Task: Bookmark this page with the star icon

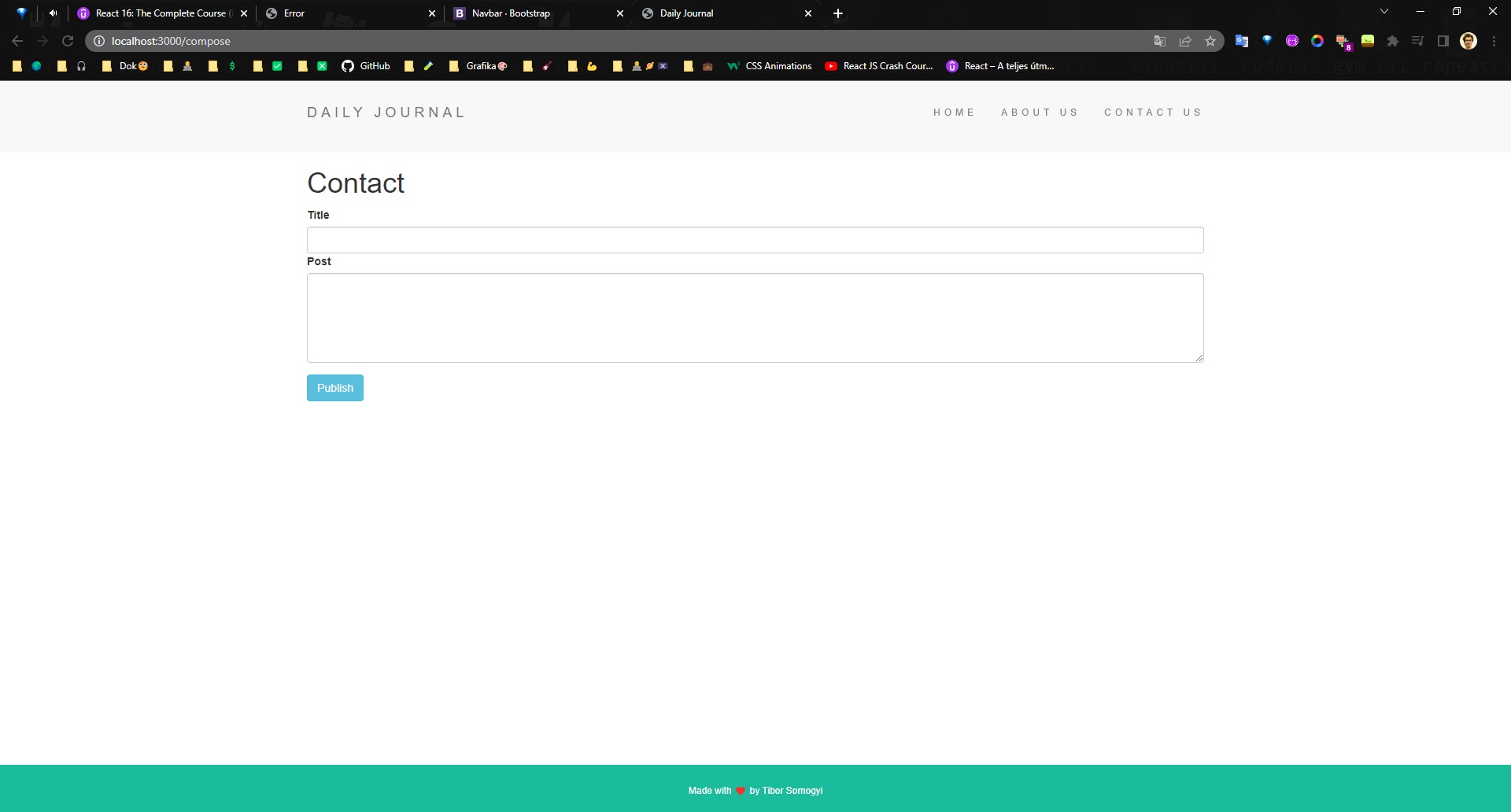Action: [1210, 41]
